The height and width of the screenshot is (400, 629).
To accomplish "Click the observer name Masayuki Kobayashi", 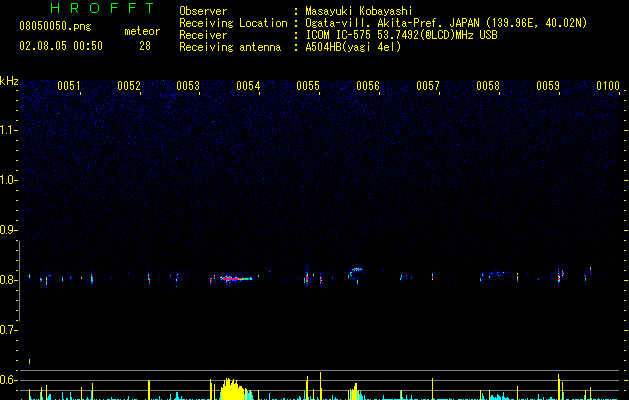I will (x=359, y=11).
